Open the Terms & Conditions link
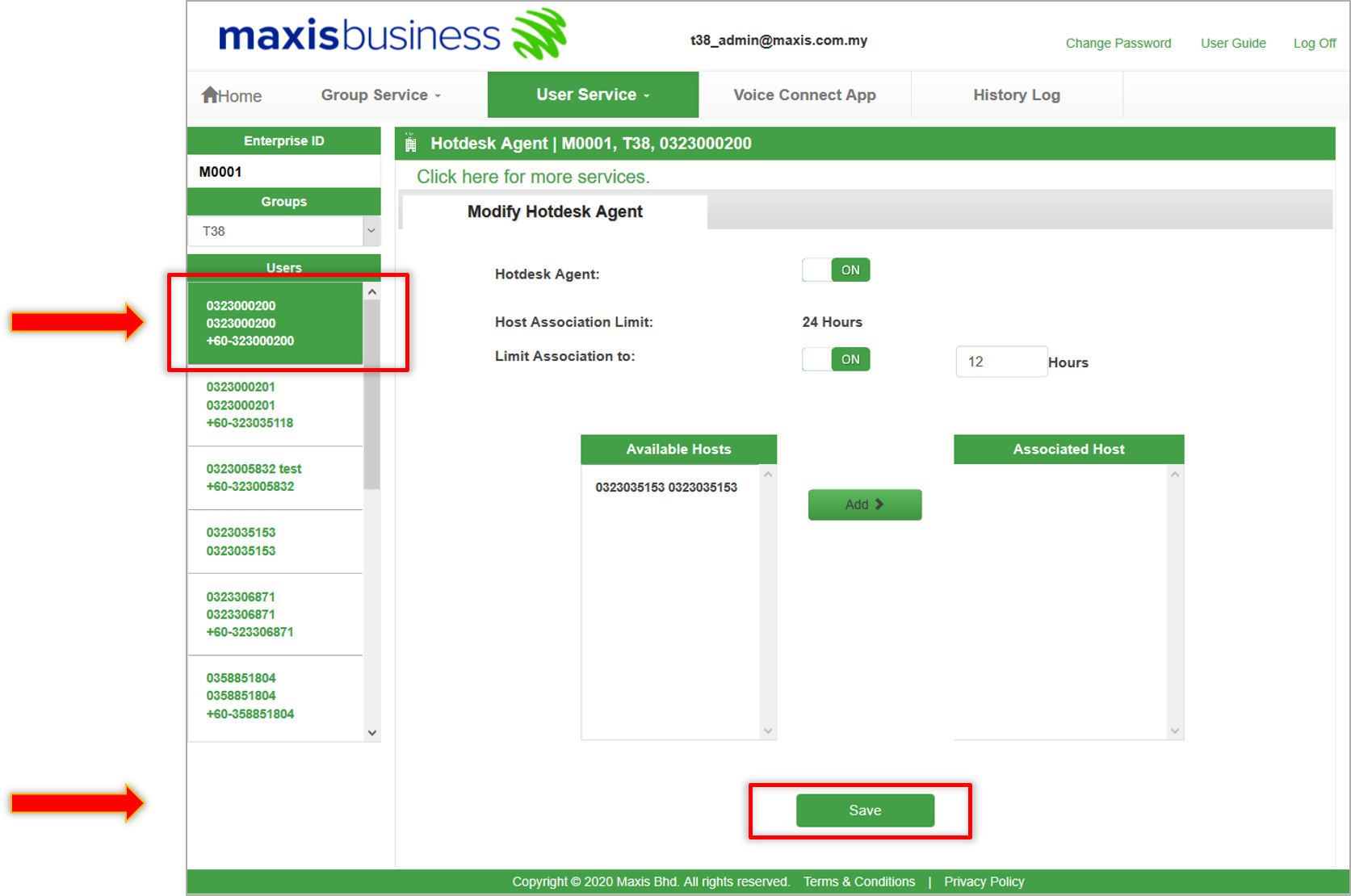Viewport: 1351px width, 896px height. coord(858,881)
